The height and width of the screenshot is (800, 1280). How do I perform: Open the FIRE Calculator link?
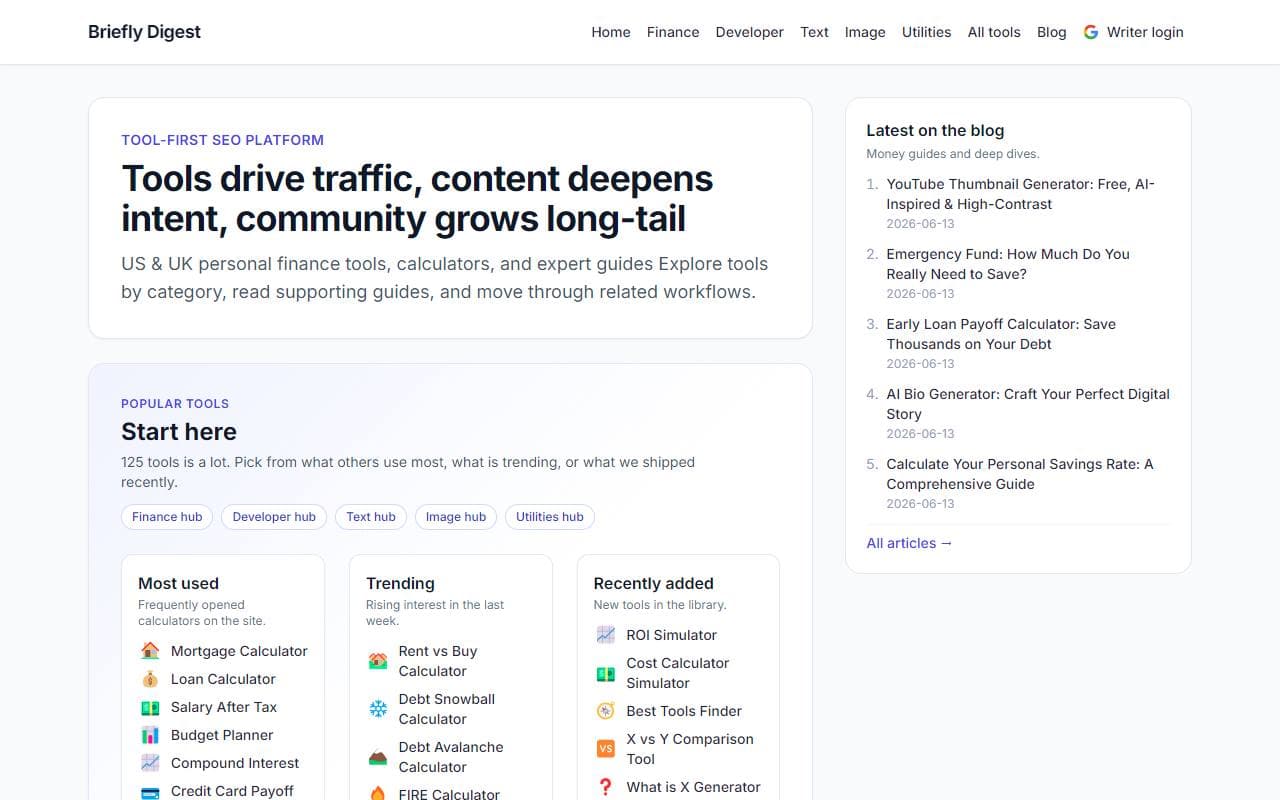tap(449, 794)
